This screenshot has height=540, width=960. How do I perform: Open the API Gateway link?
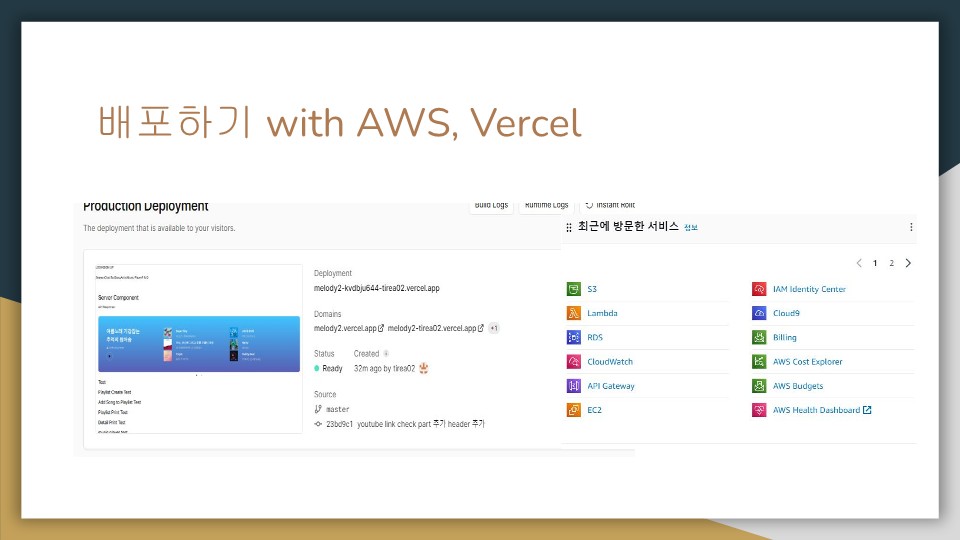click(611, 386)
